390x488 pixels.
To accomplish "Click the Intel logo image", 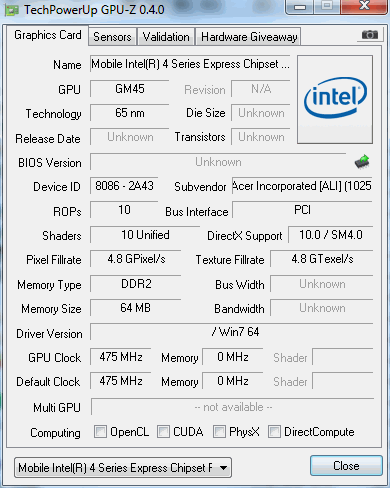I will 335,99.
